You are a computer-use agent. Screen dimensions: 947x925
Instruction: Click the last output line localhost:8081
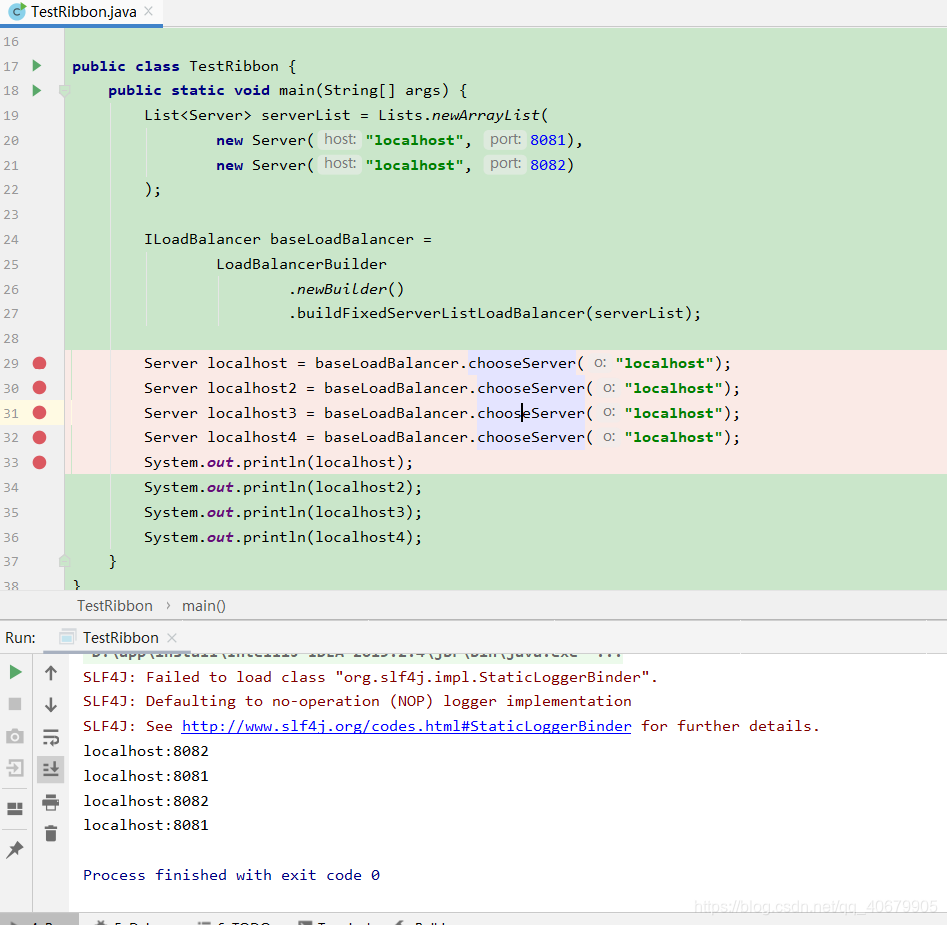point(146,825)
